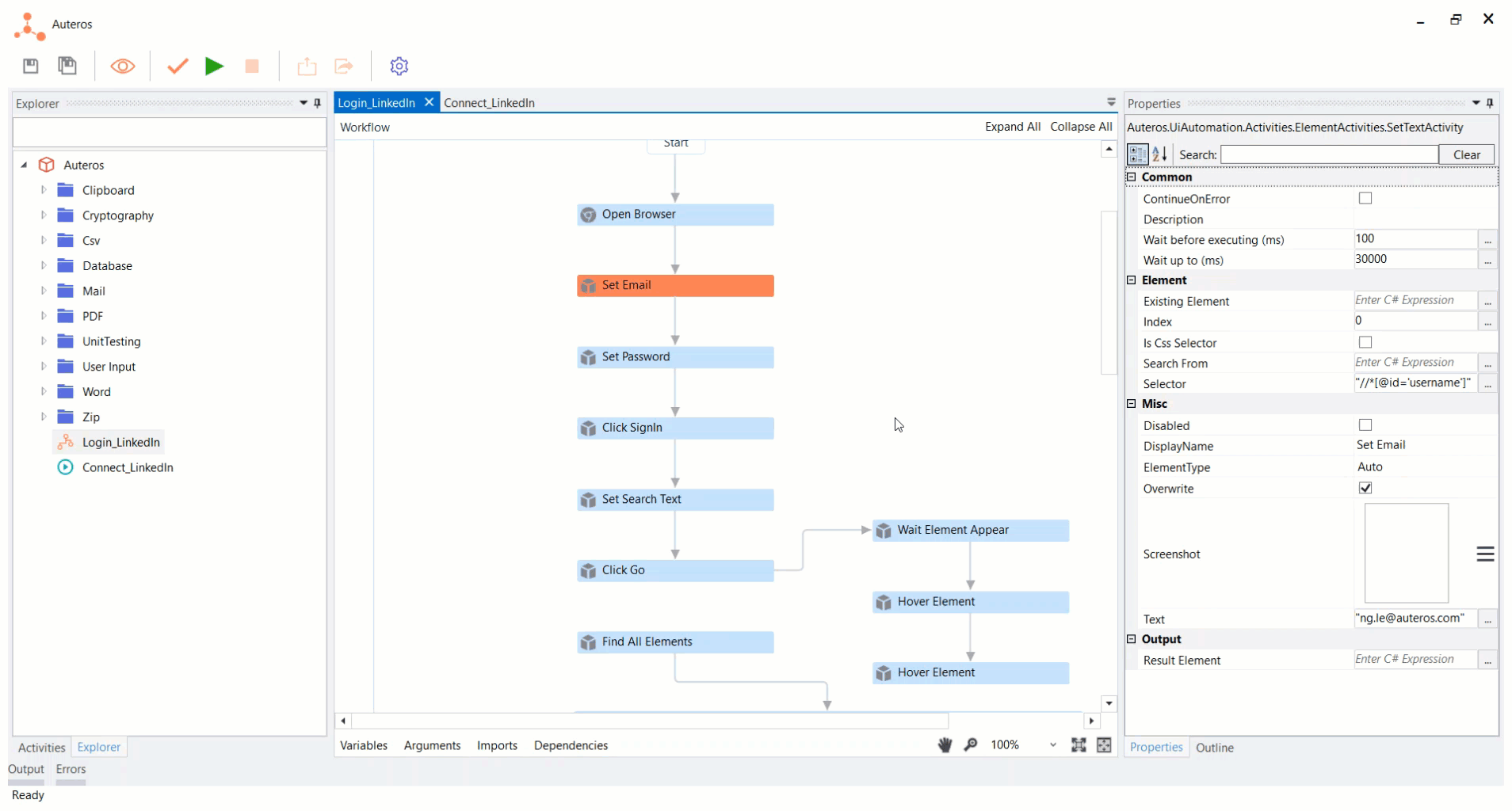
Task: Open the Selector expression editor ellipsis
Action: [x=1487, y=383]
